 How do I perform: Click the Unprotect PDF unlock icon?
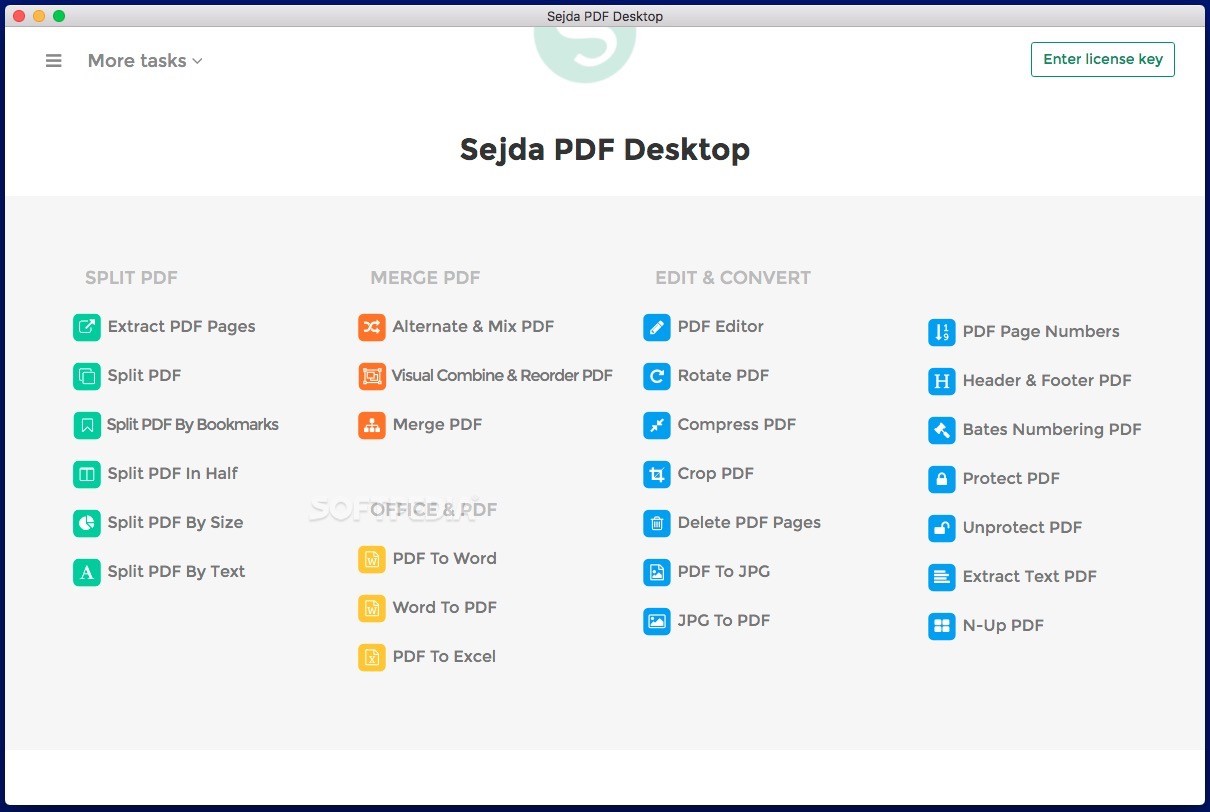(x=942, y=528)
